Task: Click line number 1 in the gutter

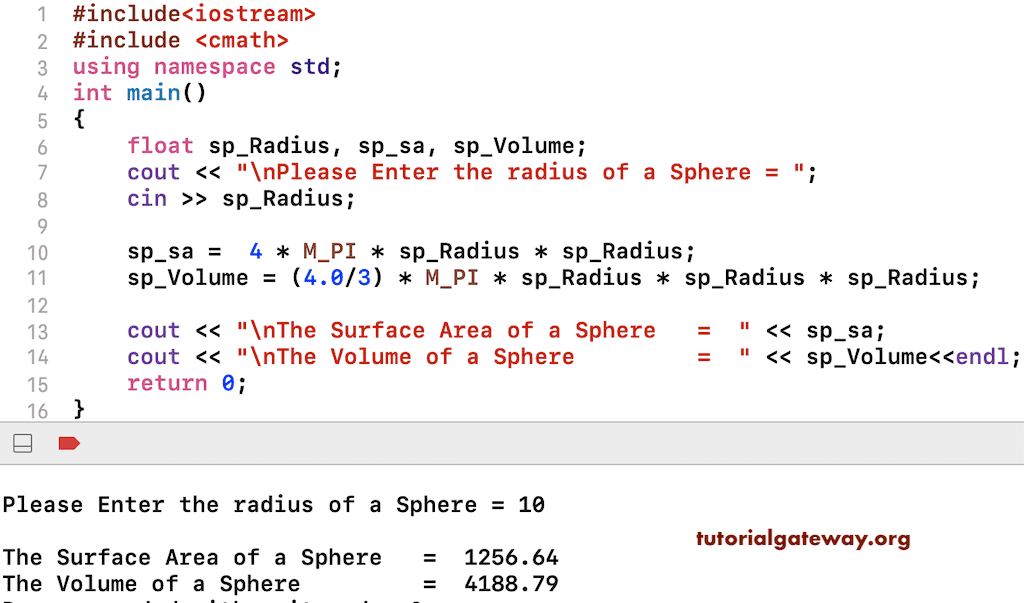Action: 41,14
